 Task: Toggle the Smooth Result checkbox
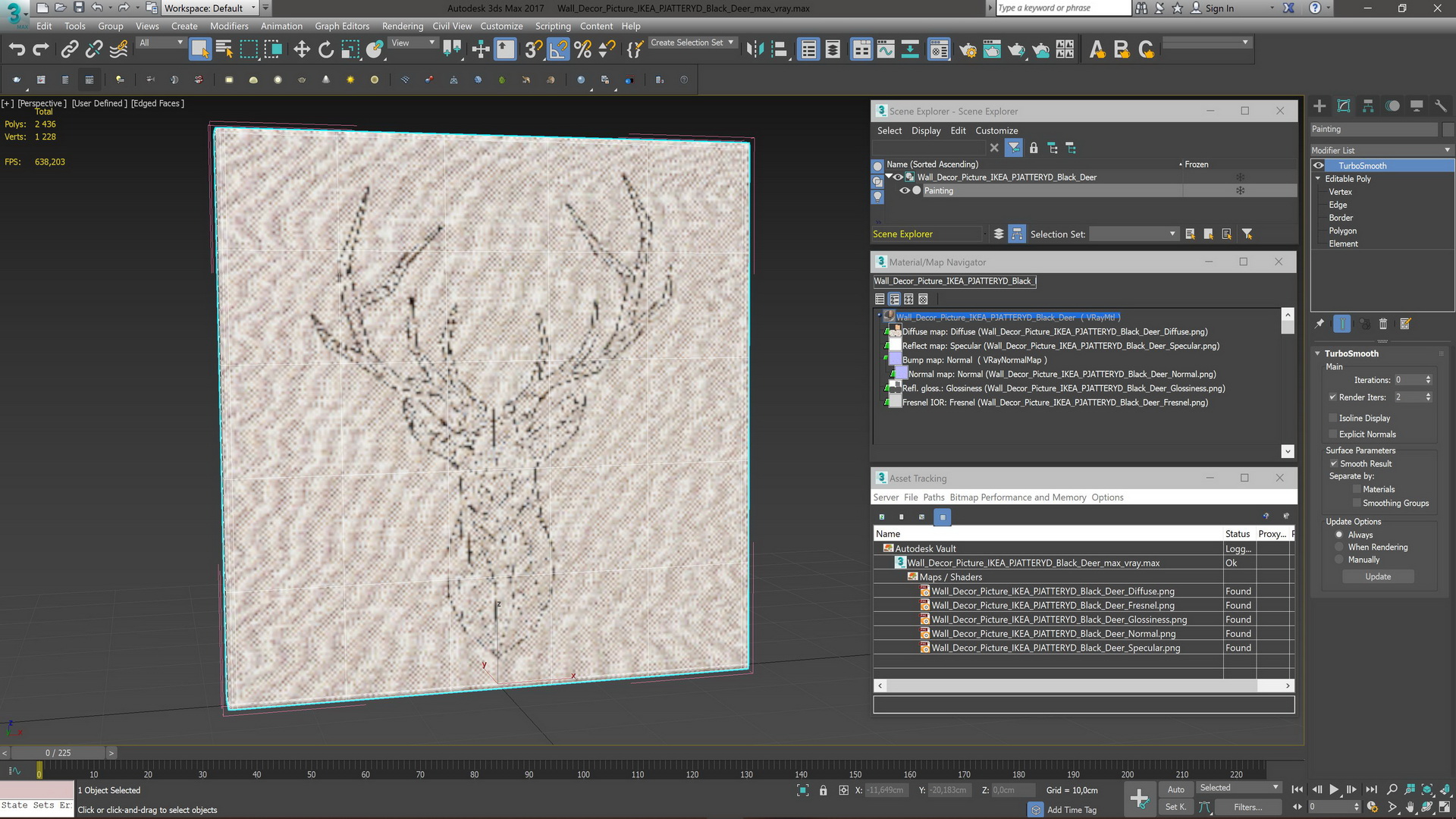pyautogui.click(x=1333, y=464)
